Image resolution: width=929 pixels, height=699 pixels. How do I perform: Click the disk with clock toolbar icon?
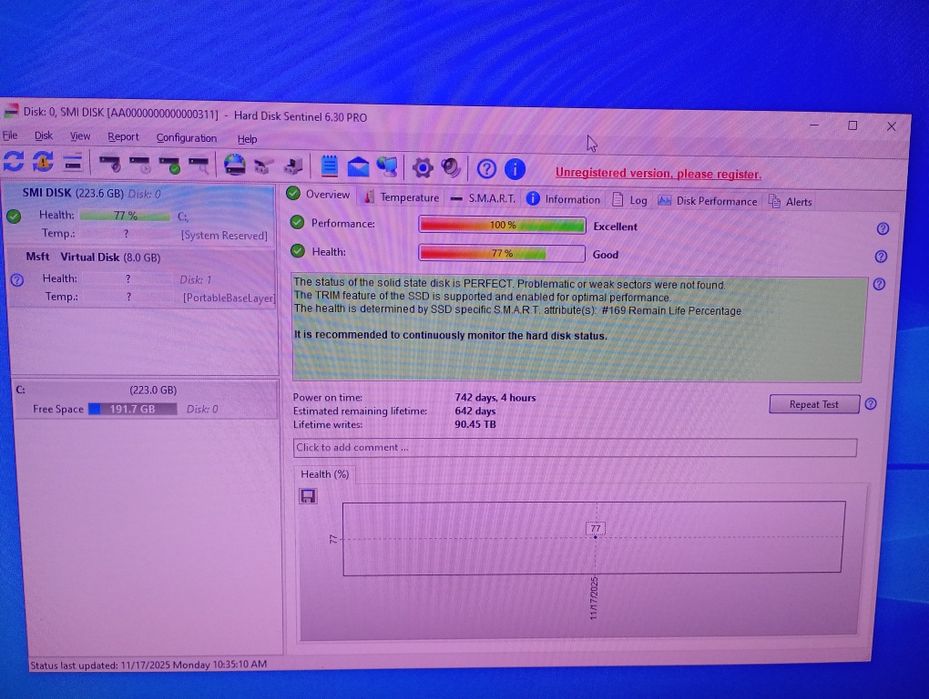point(140,164)
